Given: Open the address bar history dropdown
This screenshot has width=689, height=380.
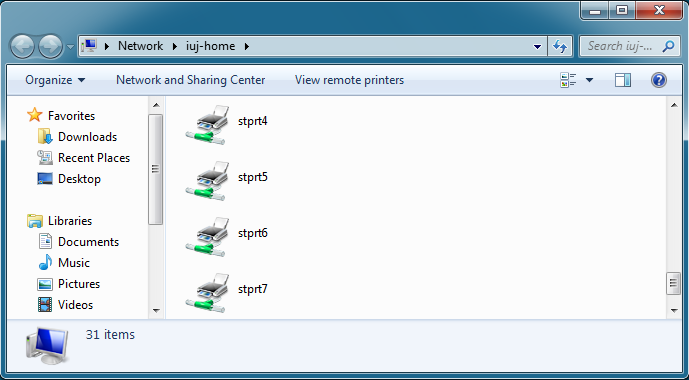Looking at the screenshot, I should pos(537,46).
